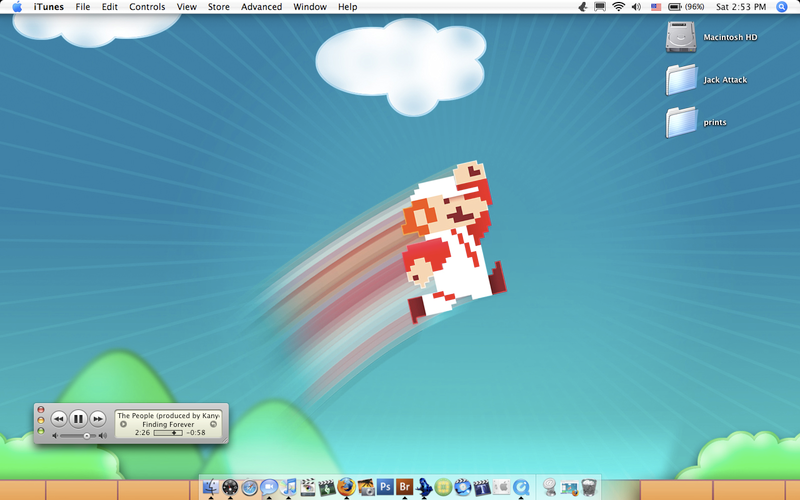
Task: Open the iTunes application menu
Action: pyautogui.click(x=48, y=7)
